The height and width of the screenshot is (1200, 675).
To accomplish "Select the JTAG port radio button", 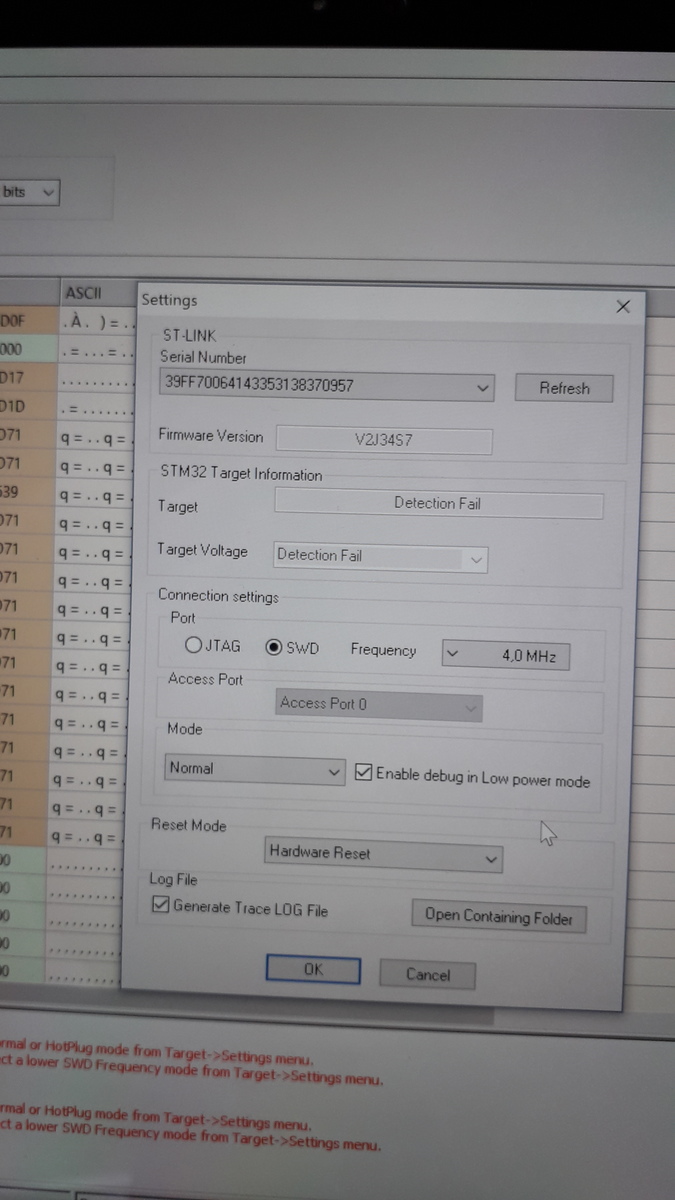I will (x=193, y=646).
